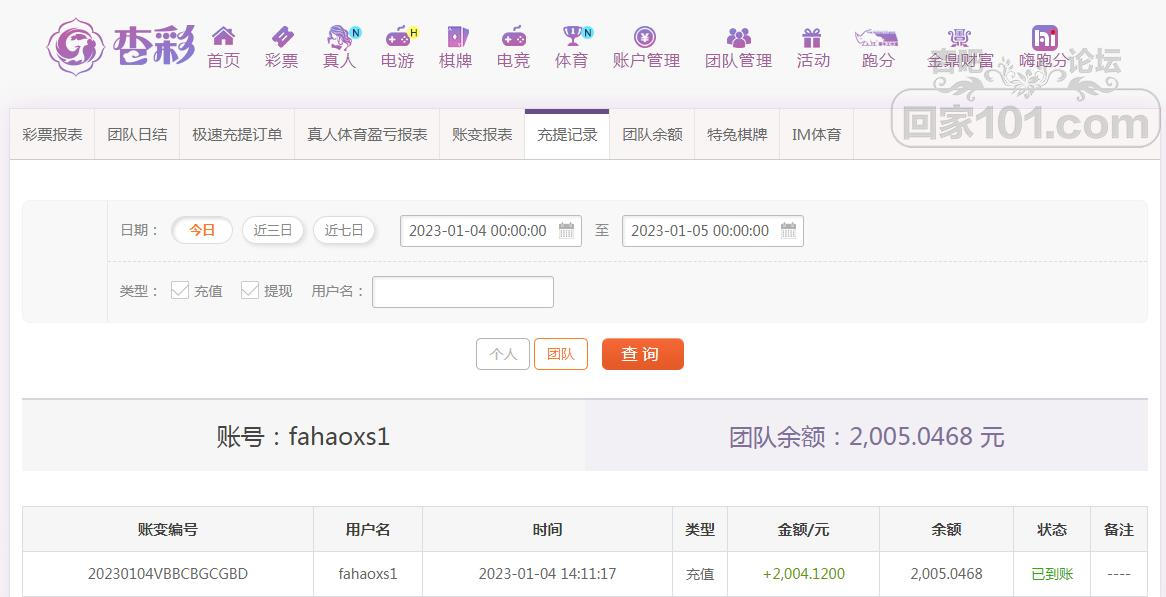This screenshot has width=1166, height=597.
Task: Open the 棋牌 card games icon
Action: point(456,36)
